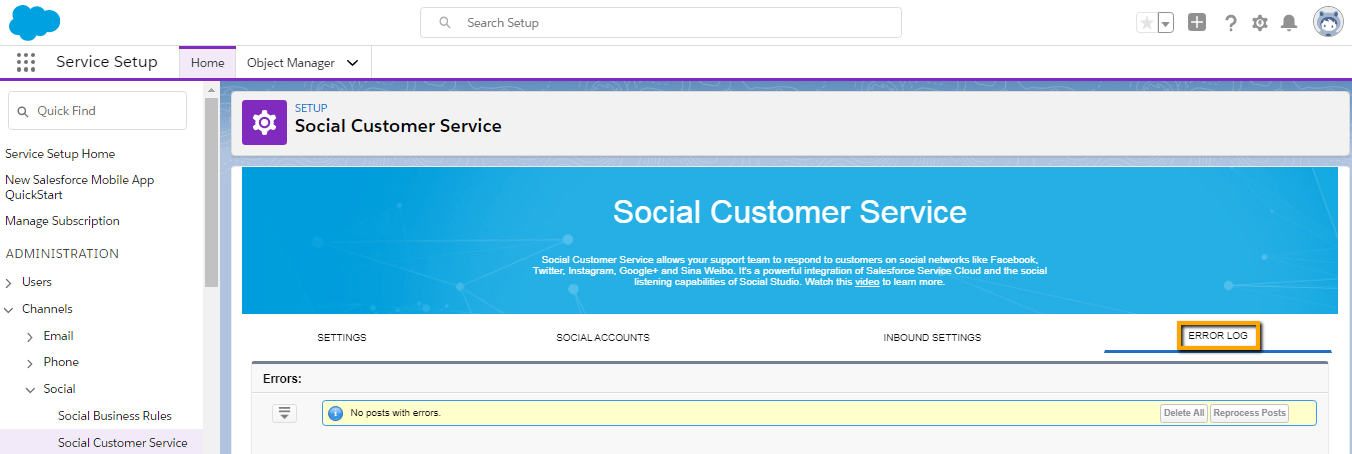
Task: Select the ERROR LOG tab
Action: pyautogui.click(x=1218, y=336)
